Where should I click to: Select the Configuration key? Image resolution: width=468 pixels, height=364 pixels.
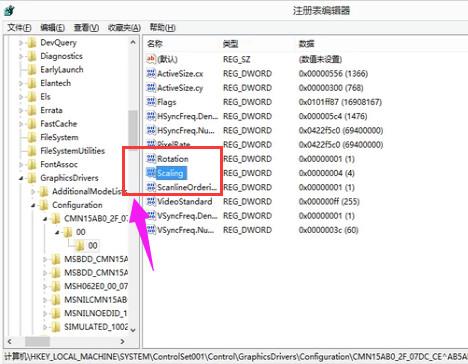[77, 205]
